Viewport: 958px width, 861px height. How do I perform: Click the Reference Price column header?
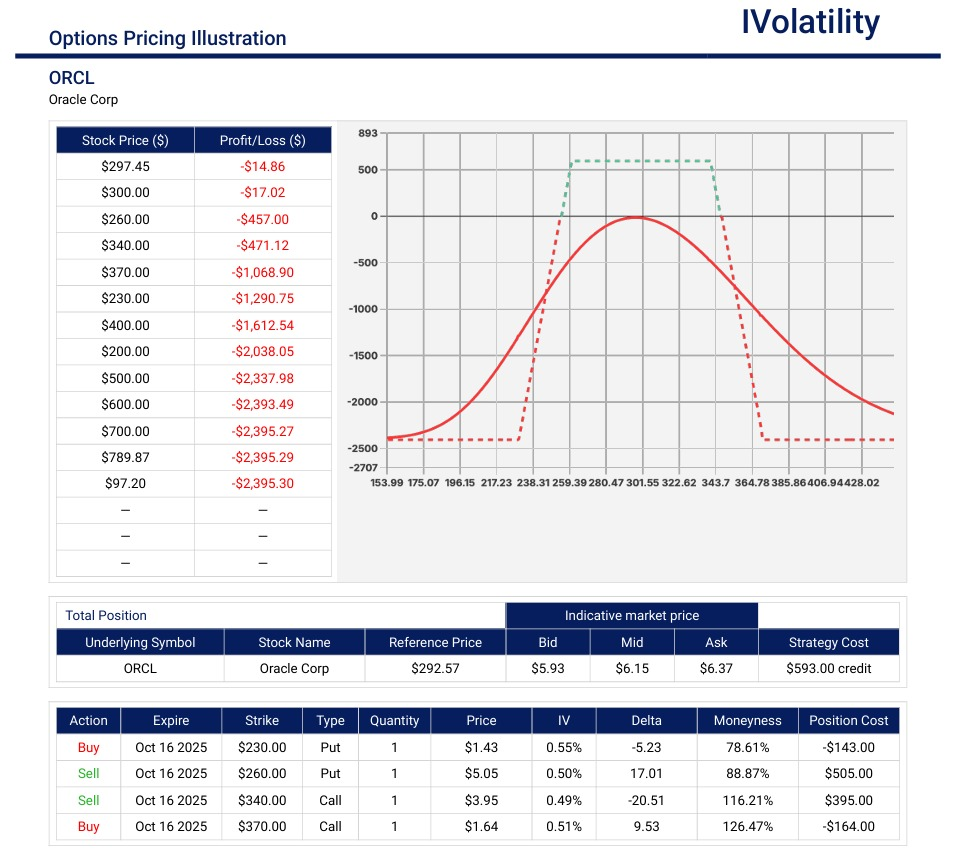coord(435,643)
